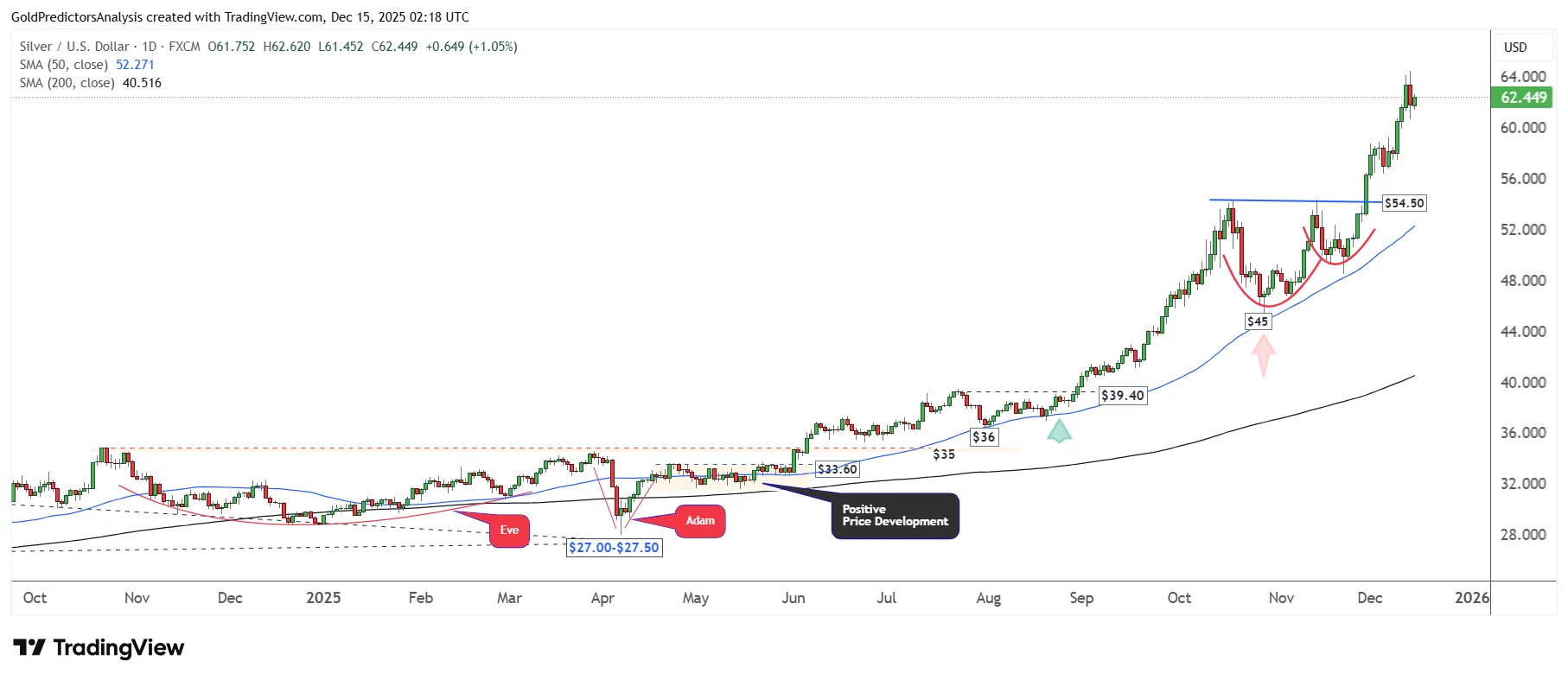This screenshot has width=1568, height=680.
Task: Select the $27.00-$27.50 blue price label
Action: [x=614, y=548]
